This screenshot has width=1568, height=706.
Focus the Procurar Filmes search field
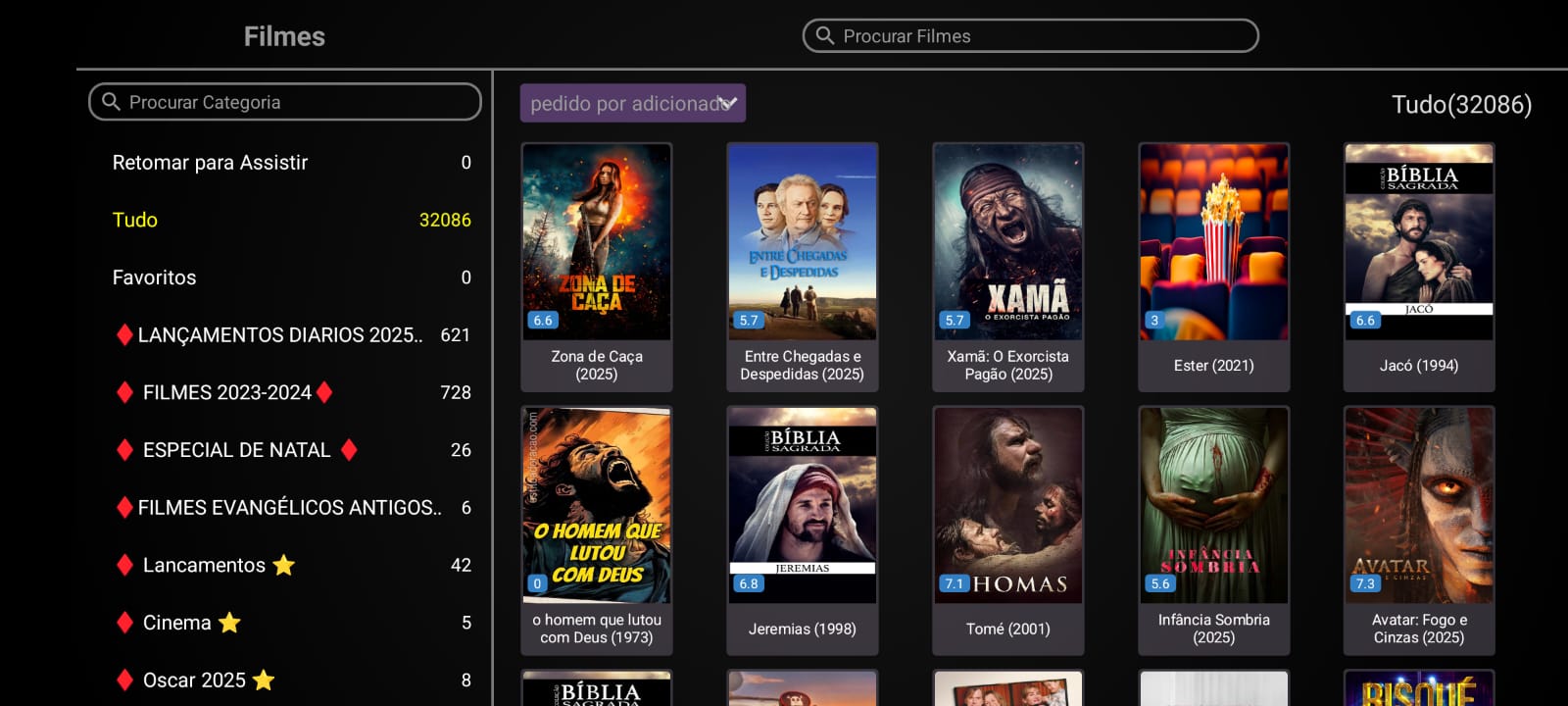point(1031,36)
